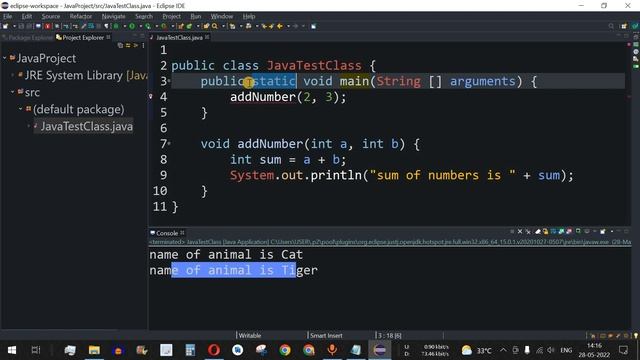
Task: Click the yellow Back navigation arrow
Action: click(x=280, y=26)
